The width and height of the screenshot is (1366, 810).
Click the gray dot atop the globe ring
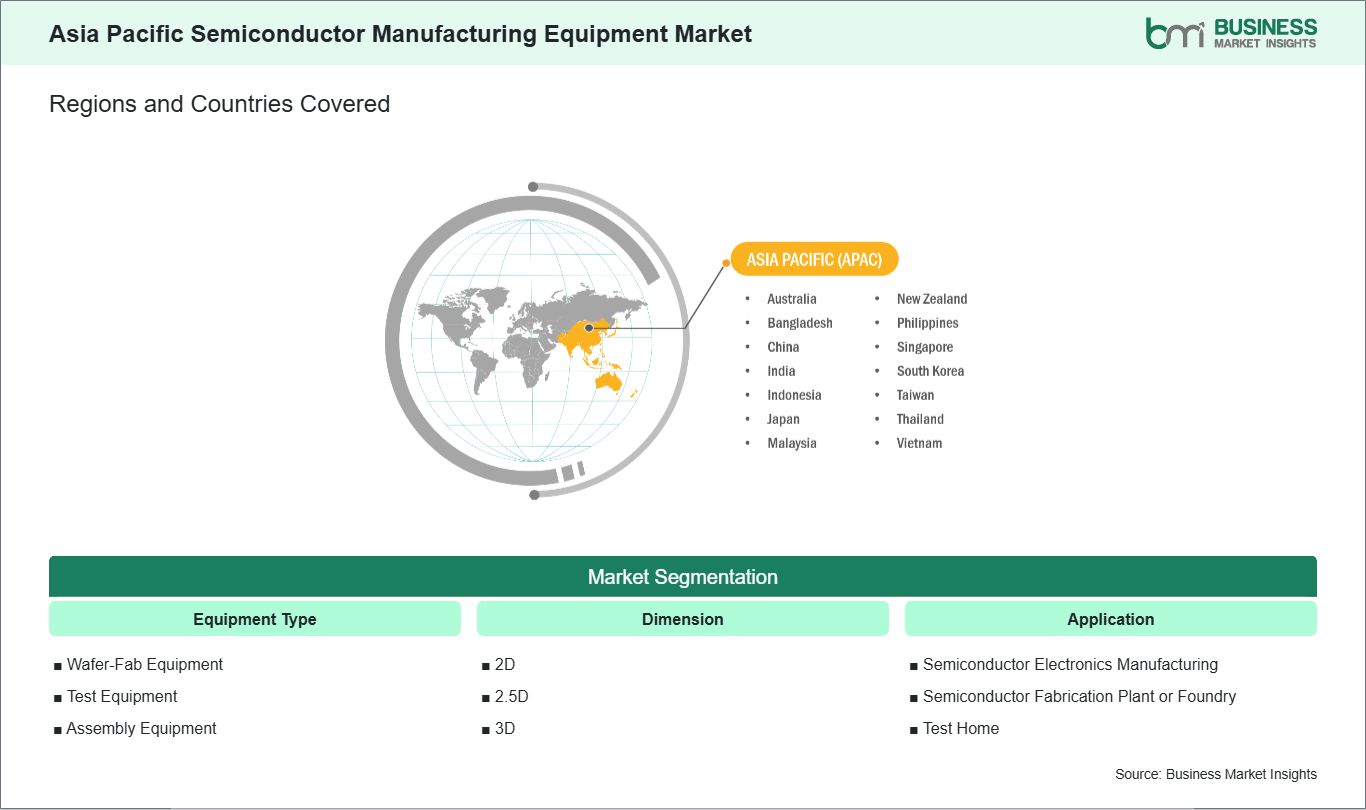coord(533,187)
